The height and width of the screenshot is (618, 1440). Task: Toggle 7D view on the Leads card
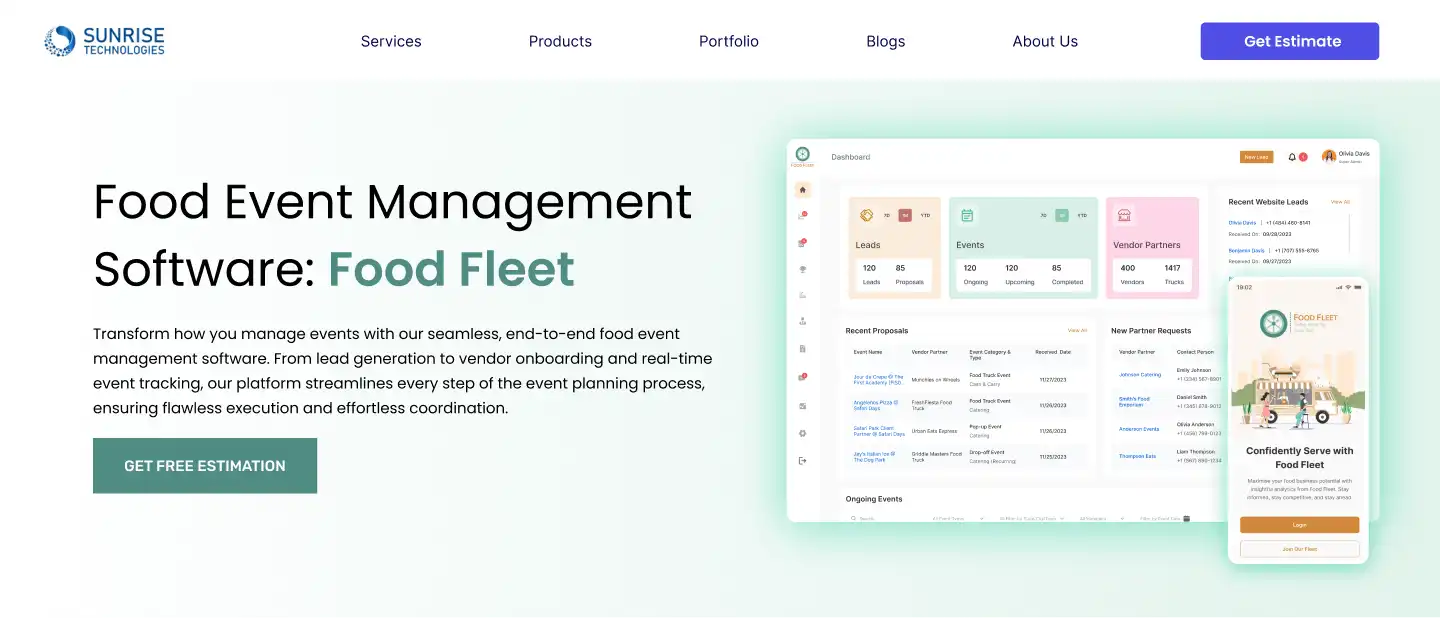pyautogui.click(x=886, y=215)
